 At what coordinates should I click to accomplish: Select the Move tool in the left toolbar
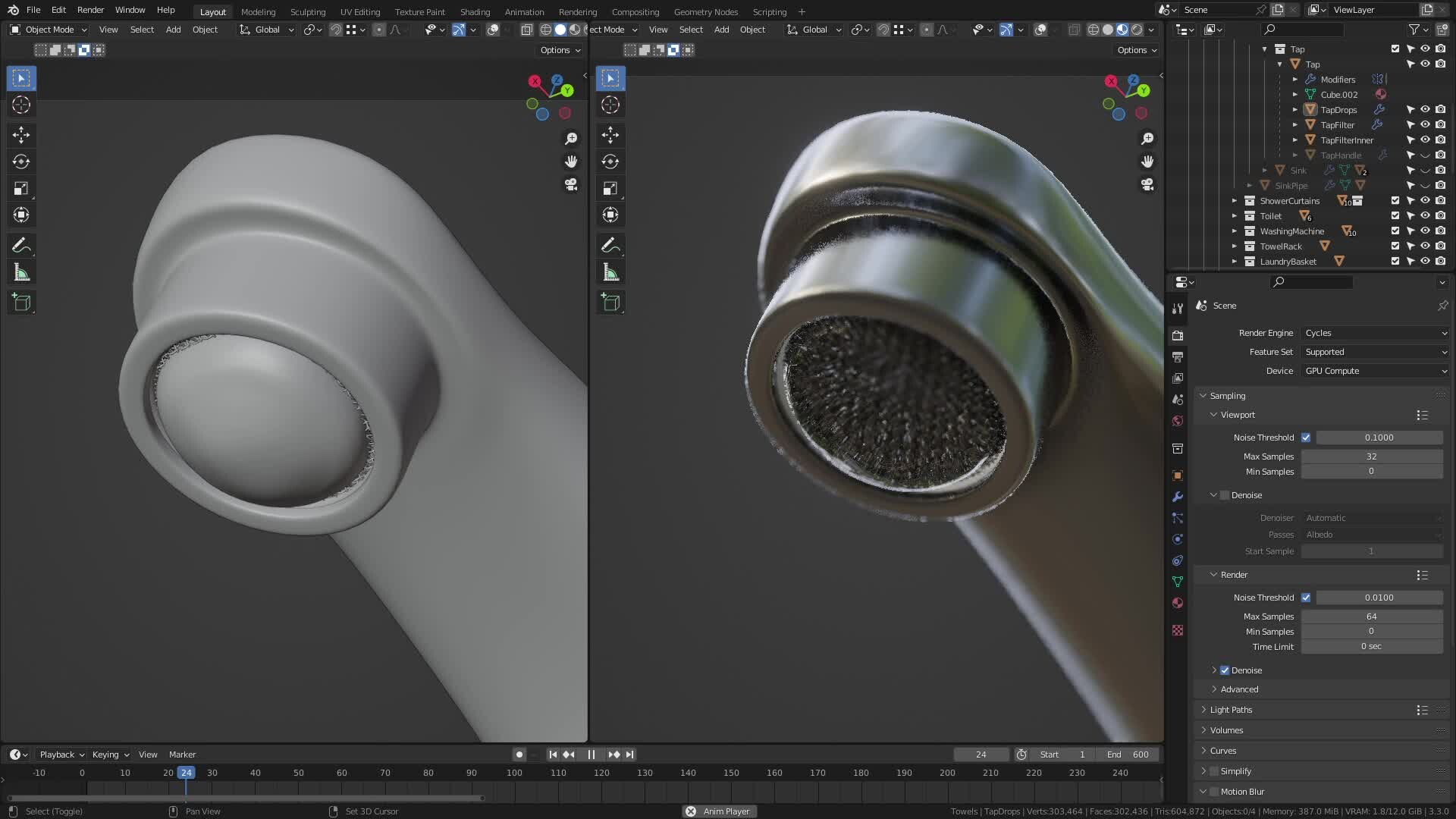pos(20,134)
